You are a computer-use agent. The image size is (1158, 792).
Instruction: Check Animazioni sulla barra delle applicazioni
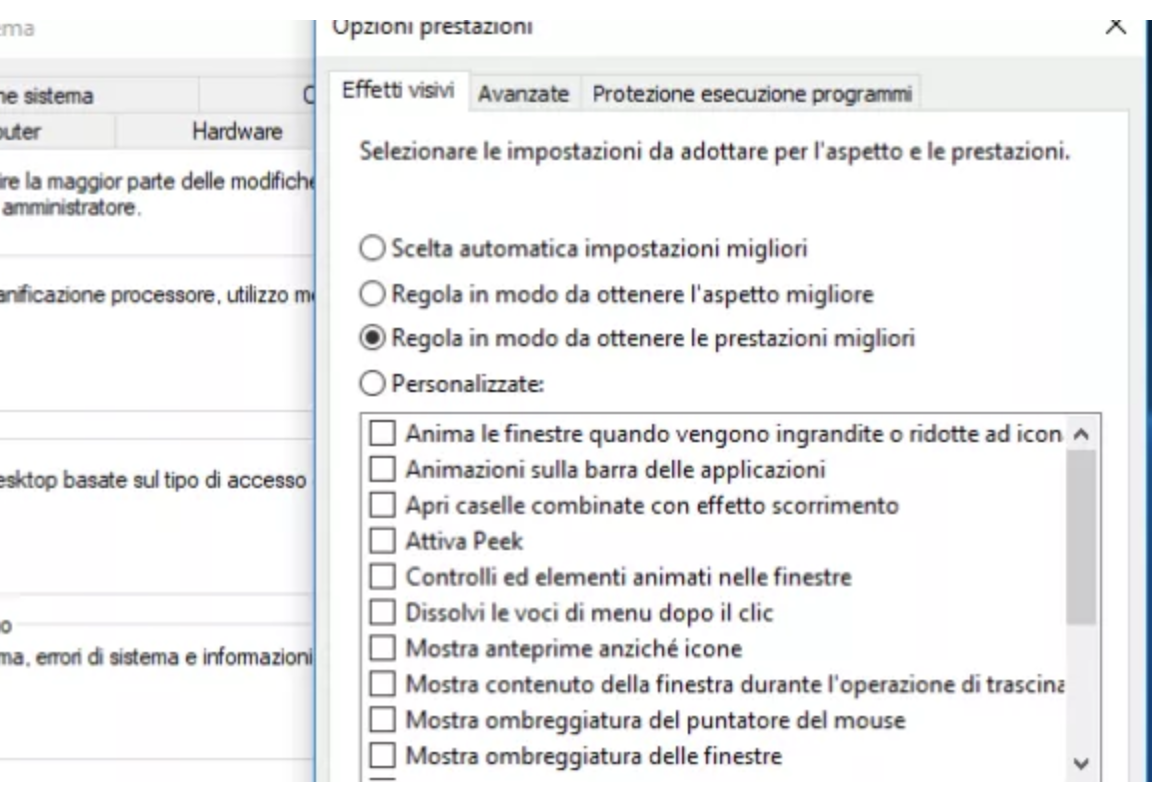coord(382,469)
